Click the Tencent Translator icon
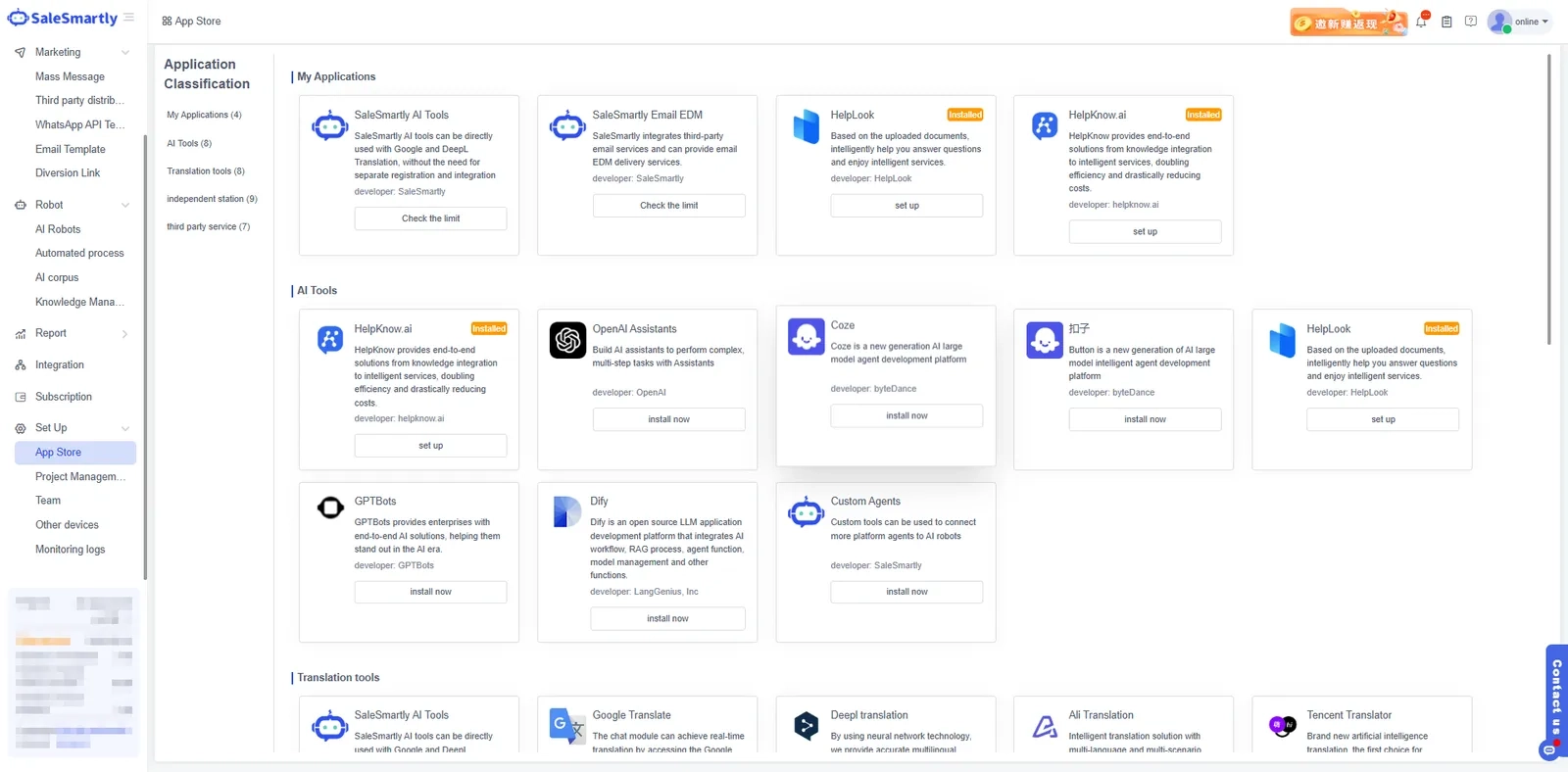This screenshot has height=772, width=1568. point(1282,726)
